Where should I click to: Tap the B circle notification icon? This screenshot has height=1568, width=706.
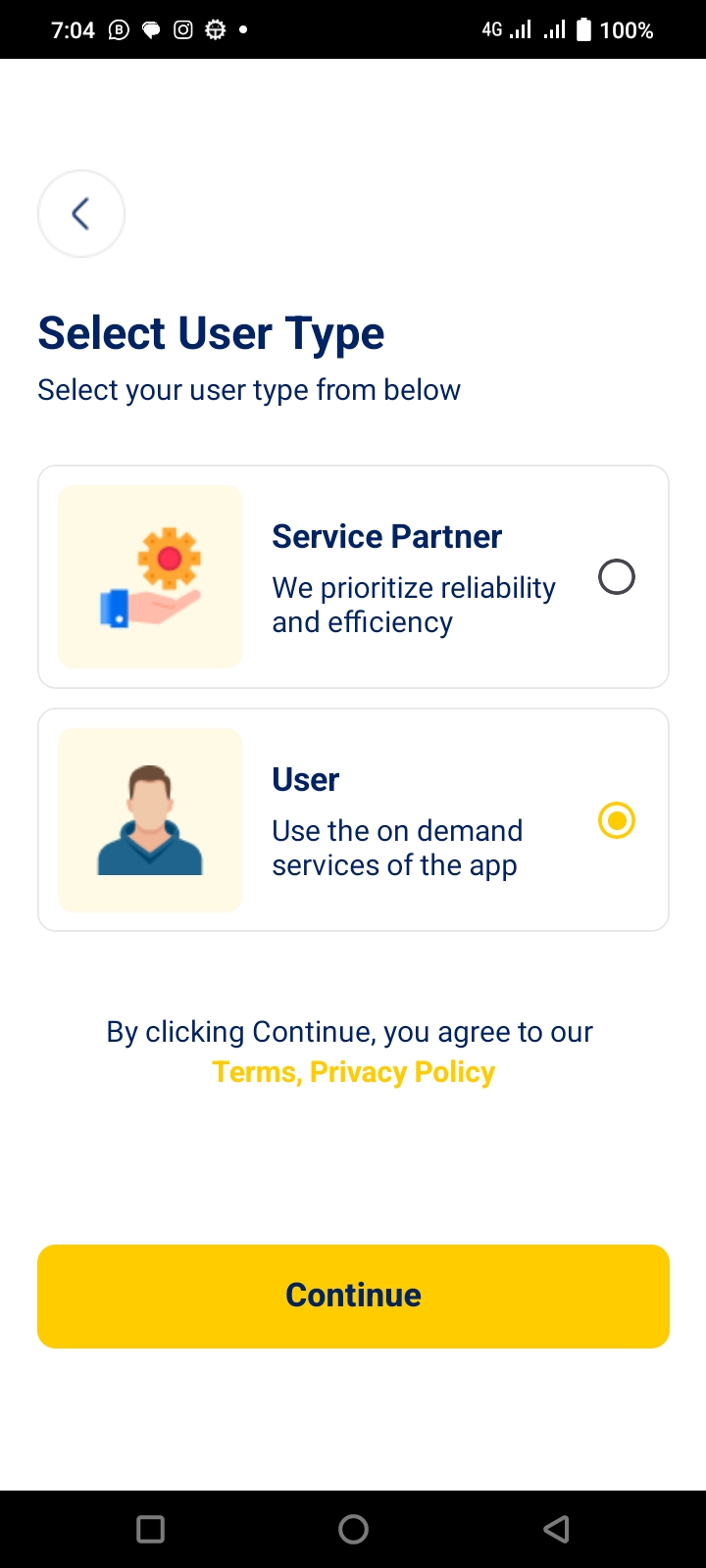click(x=119, y=30)
